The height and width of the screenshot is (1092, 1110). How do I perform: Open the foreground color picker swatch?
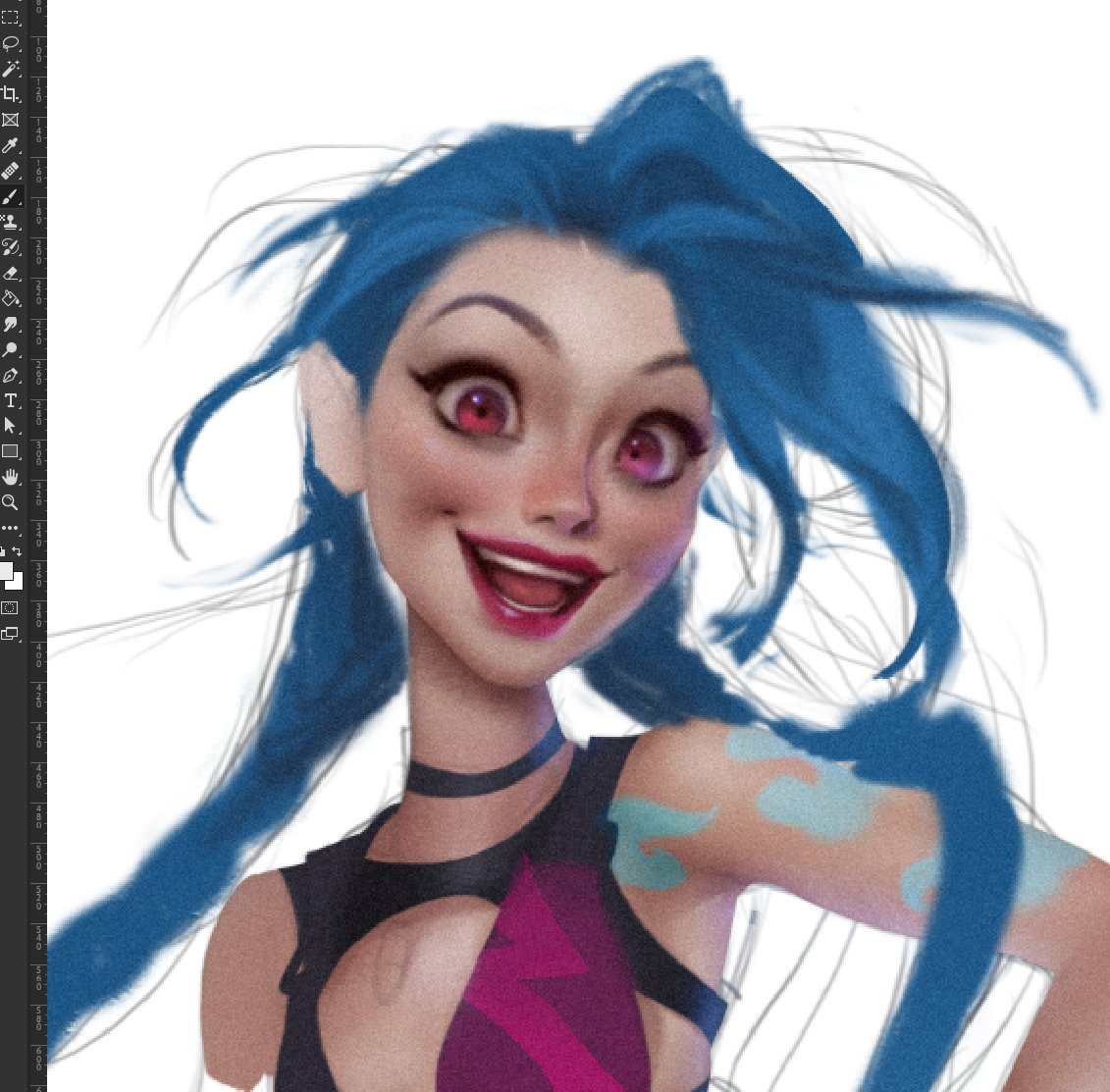click(x=6, y=570)
